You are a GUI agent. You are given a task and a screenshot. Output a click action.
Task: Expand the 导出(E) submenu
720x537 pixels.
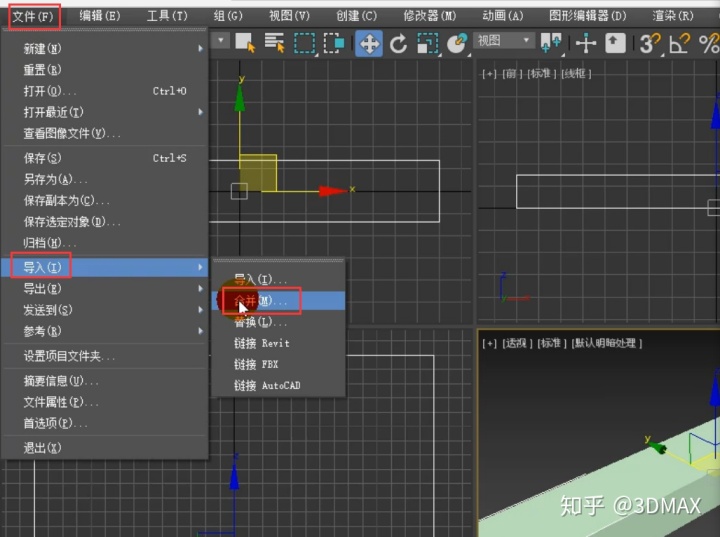(105, 288)
